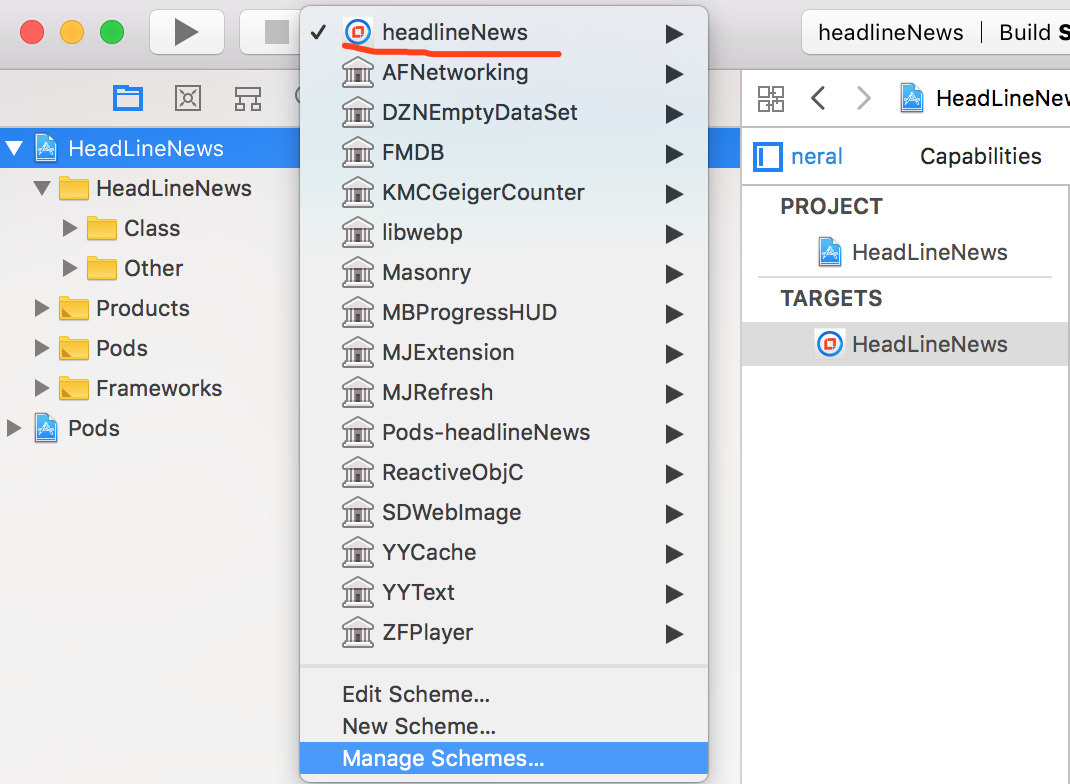The height and width of the screenshot is (784, 1070).
Task: Switch to the General tab
Action: click(817, 156)
